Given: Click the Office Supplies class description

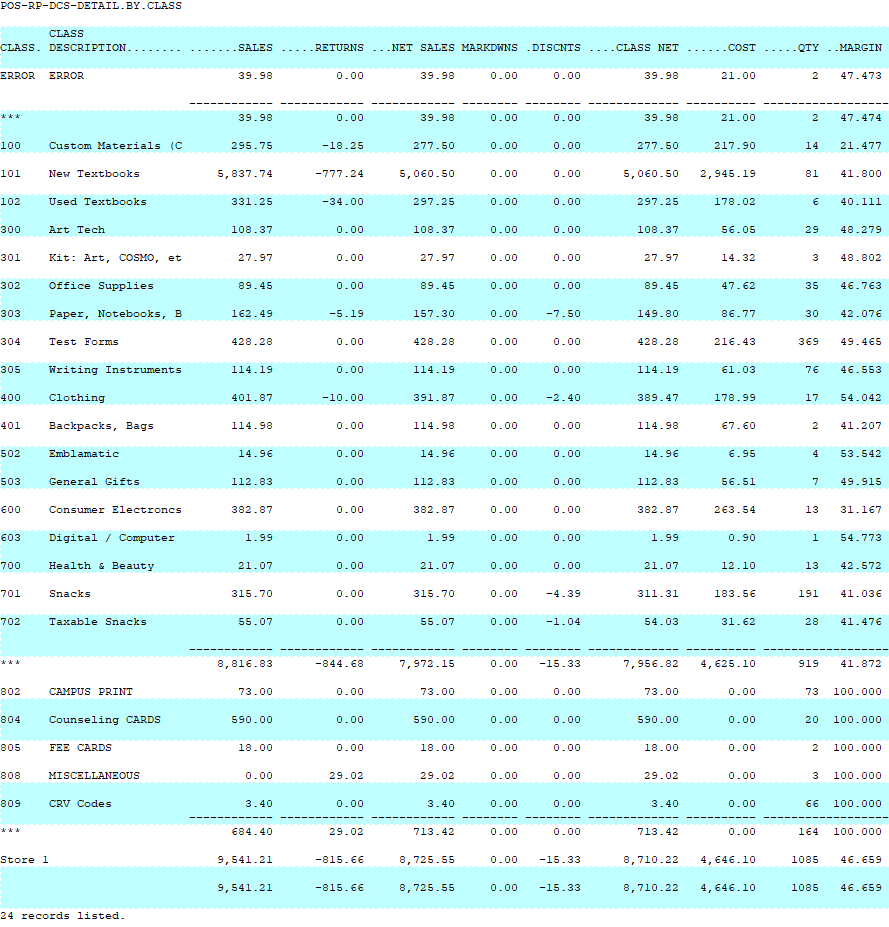Looking at the screenshot, I should [x=101, y=286].
